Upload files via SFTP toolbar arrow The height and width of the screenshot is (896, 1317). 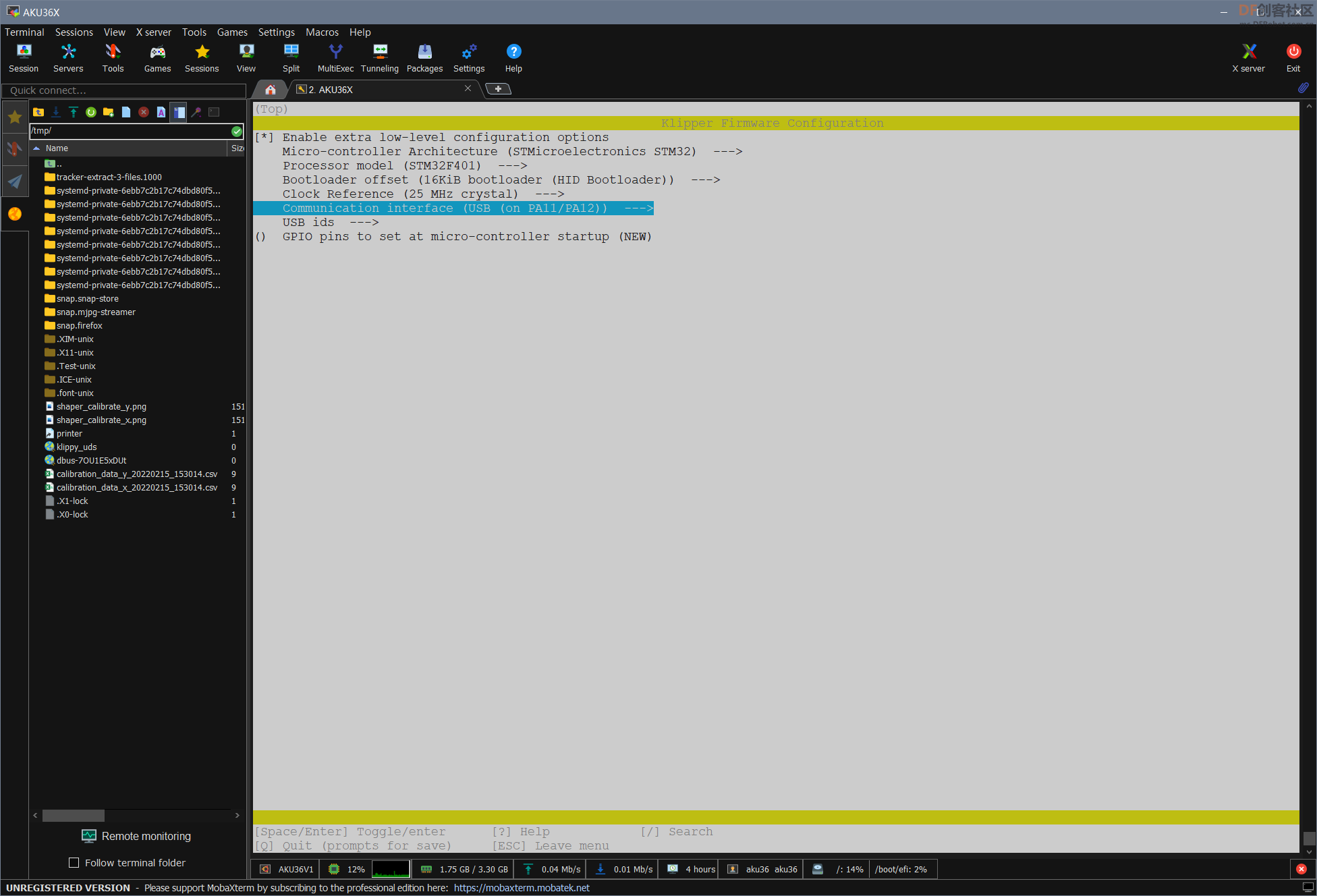(x=74, y=112)
